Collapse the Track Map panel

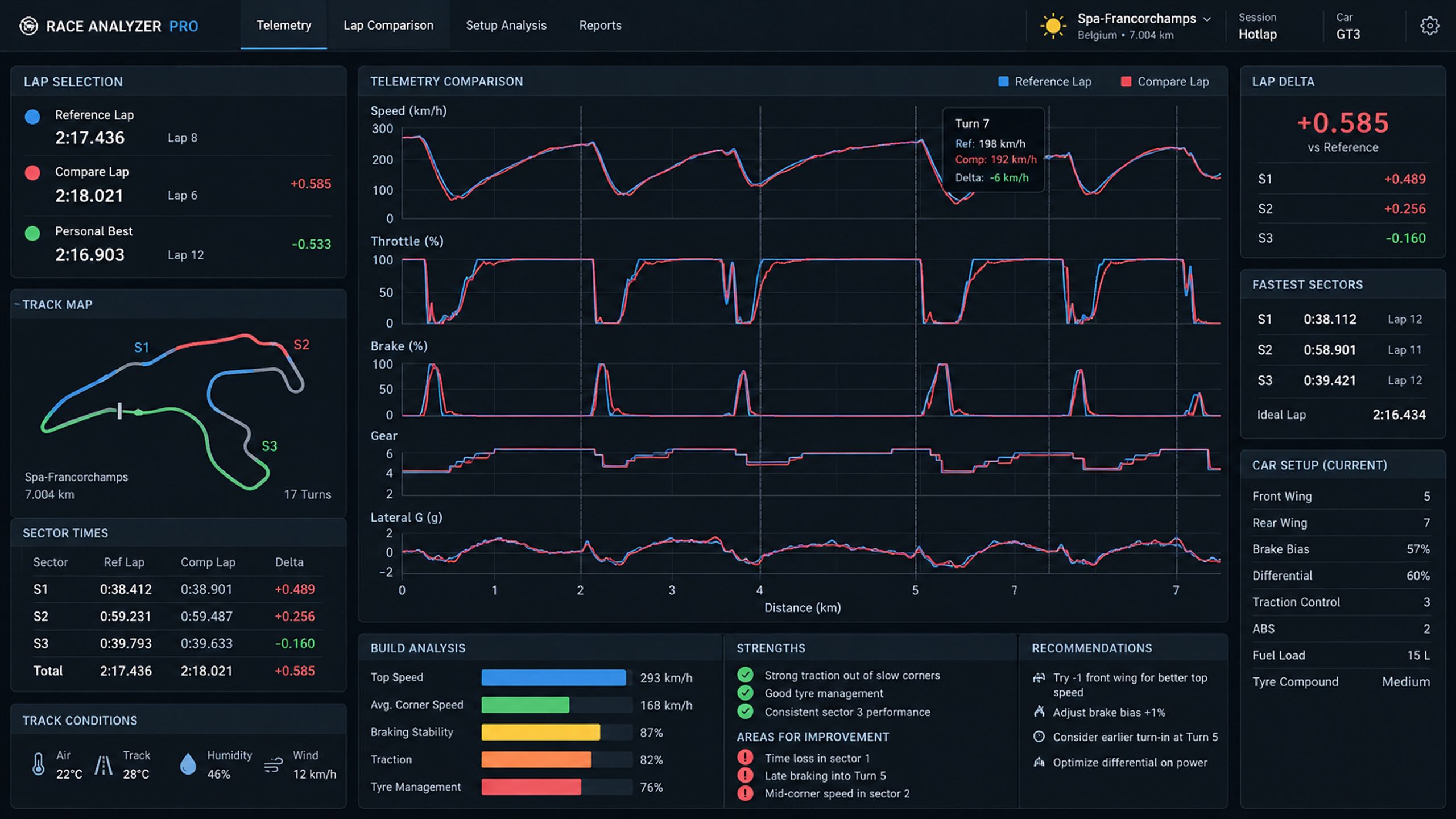click(17, 304)
